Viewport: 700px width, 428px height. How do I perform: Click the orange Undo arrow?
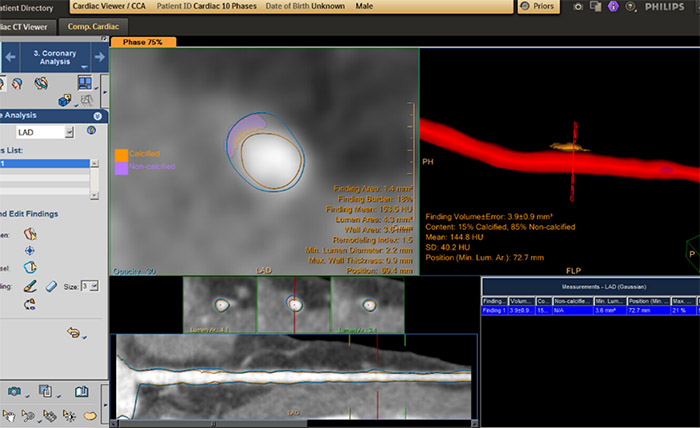coord(73,332)
